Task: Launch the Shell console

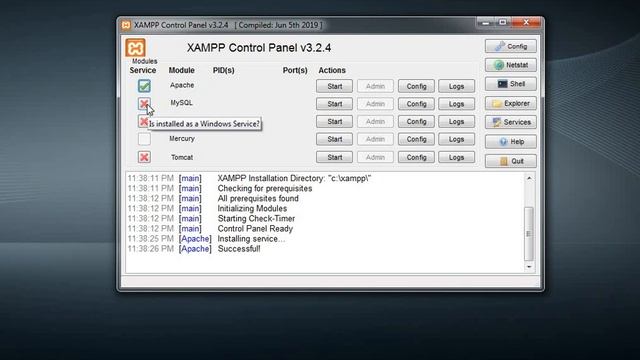Action: tap(511, 84)
